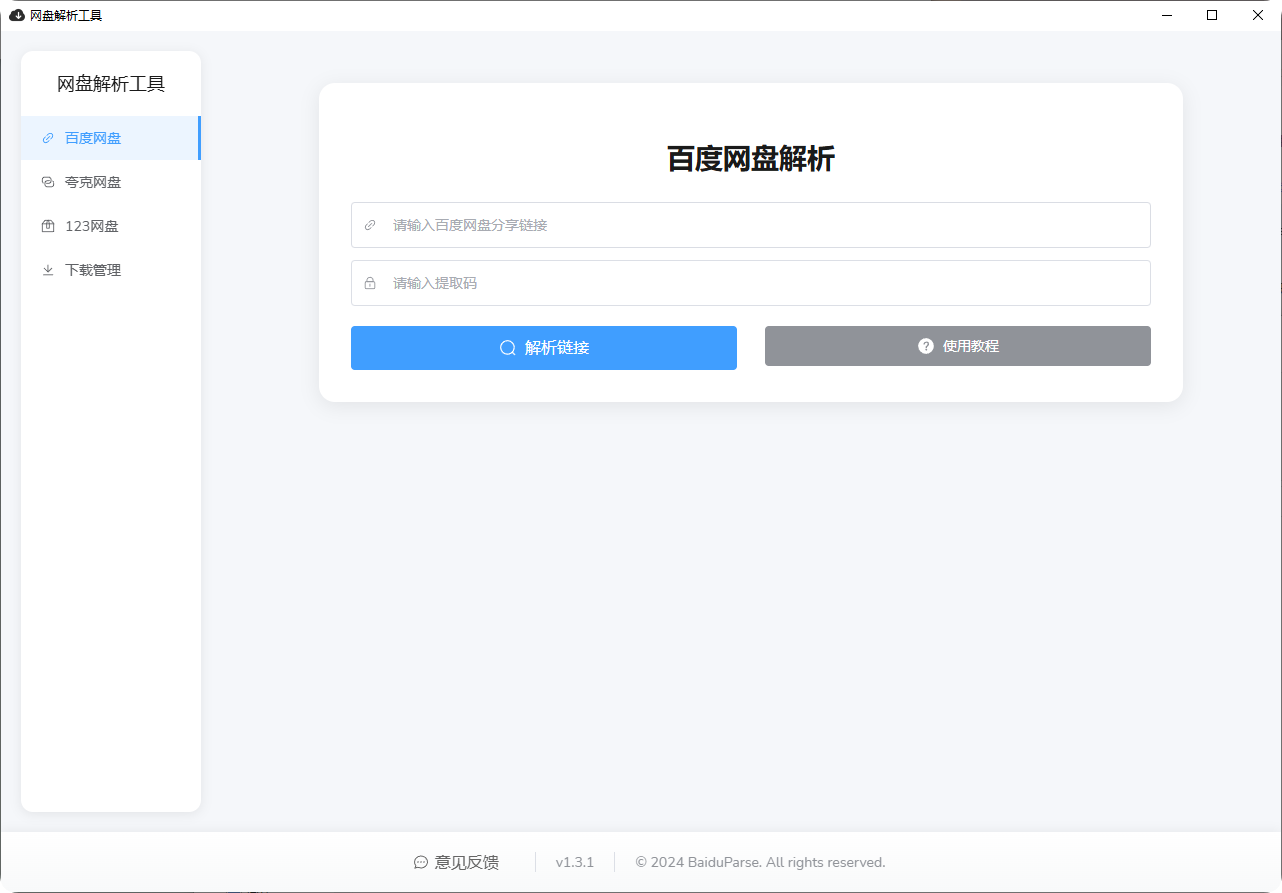
Task: Click the box icon beside 123网盘
Action: pos(48,226)
